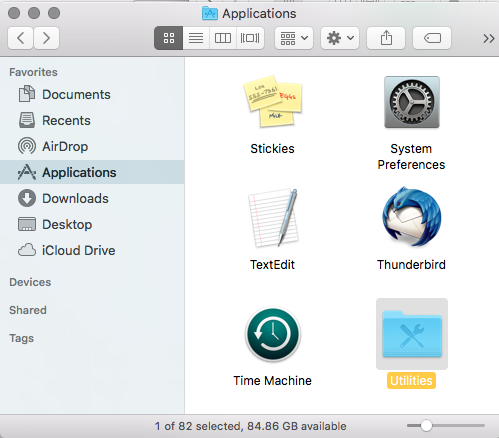Click the Applications folder icon in title bar
Image resolution: width=499 pixels, height=438 pixels.
(x=210, y=13)
